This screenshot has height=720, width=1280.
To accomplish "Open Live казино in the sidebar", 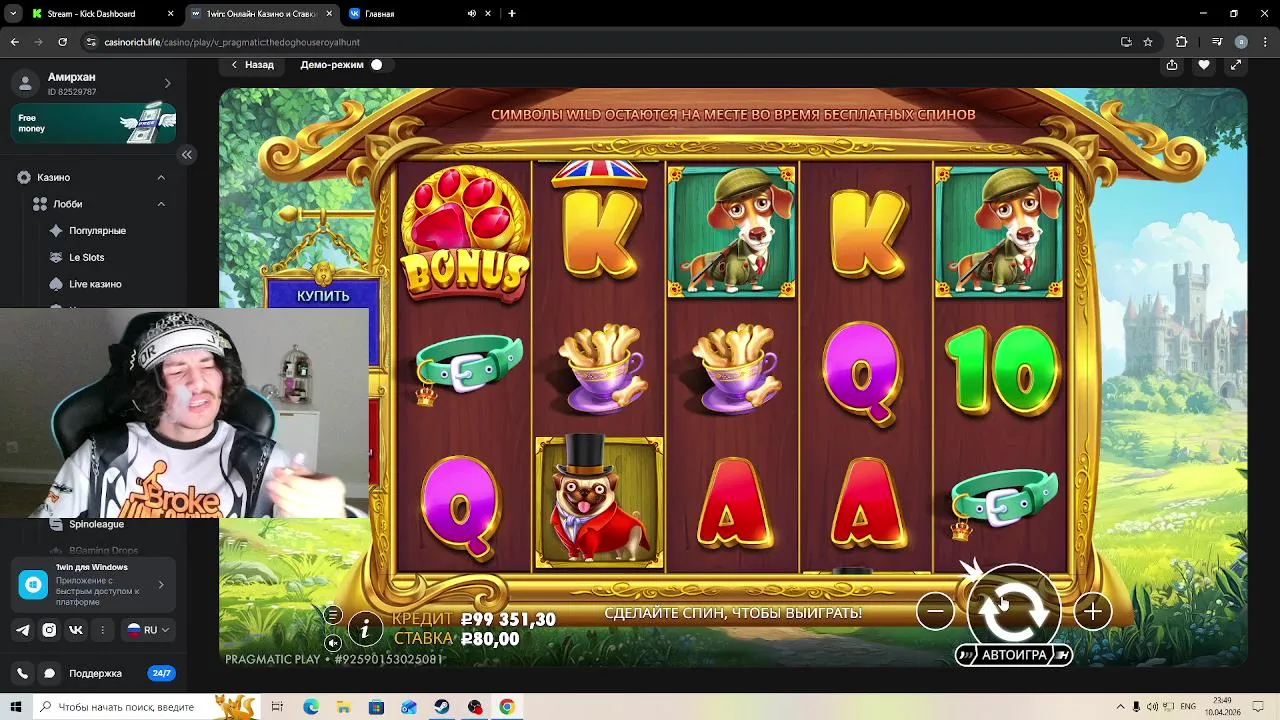I will (95, 284).
